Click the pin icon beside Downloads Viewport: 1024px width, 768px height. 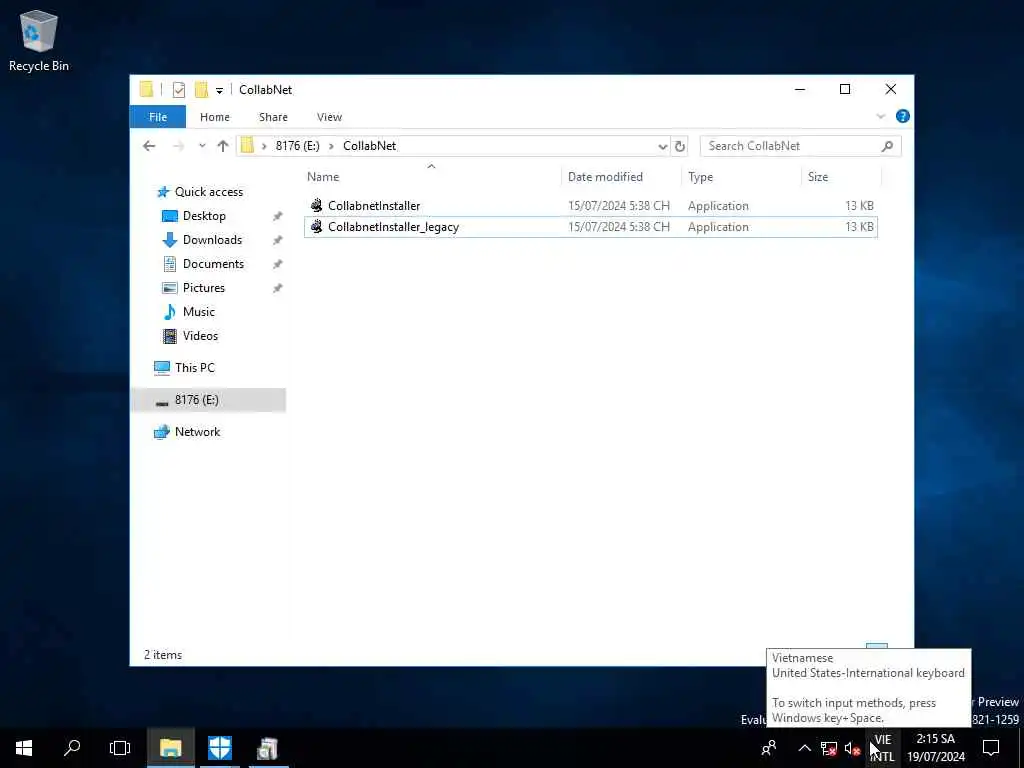pyautogui.click(x=278, y=240)
